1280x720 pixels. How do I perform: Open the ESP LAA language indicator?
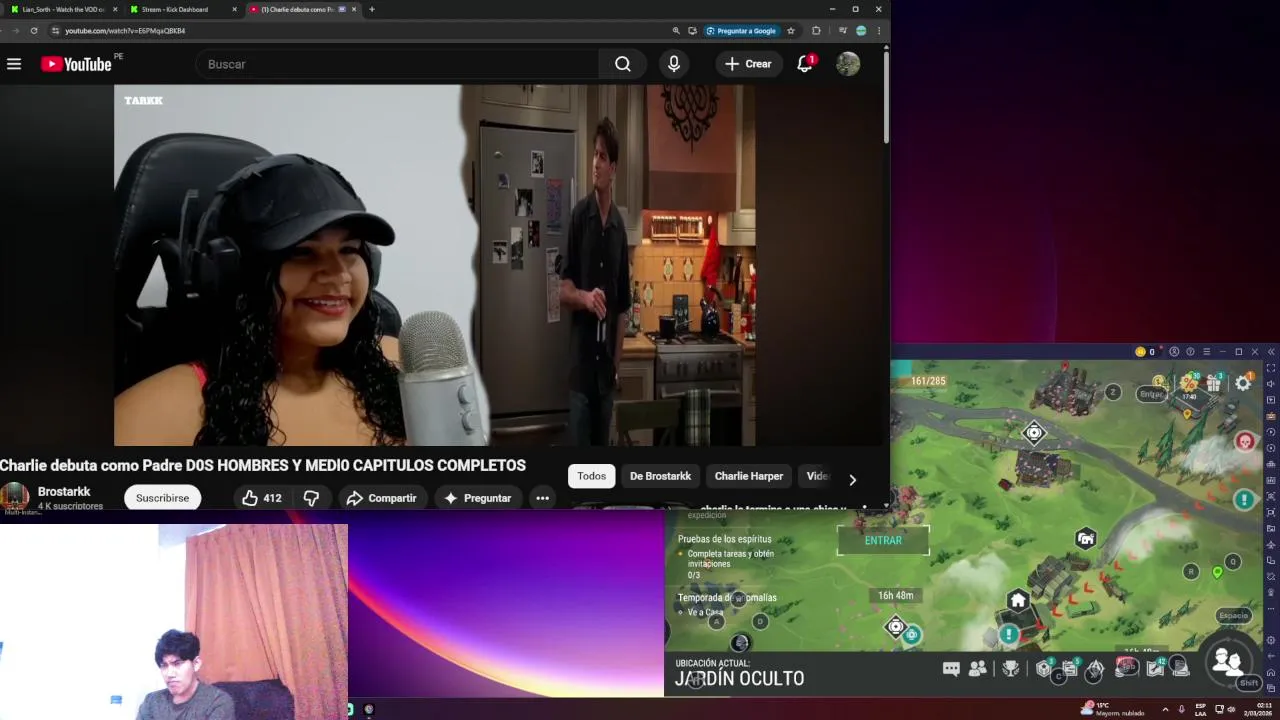coord(1200,709)
